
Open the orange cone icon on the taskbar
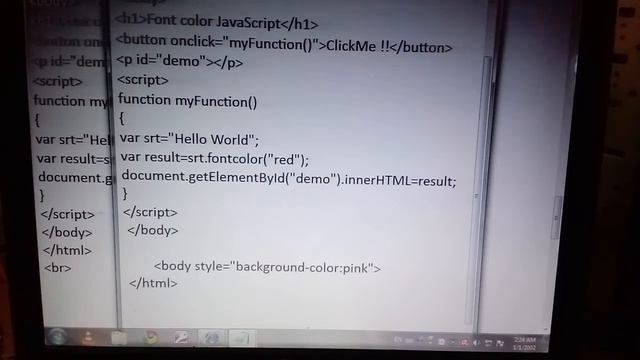pos(88,337)
